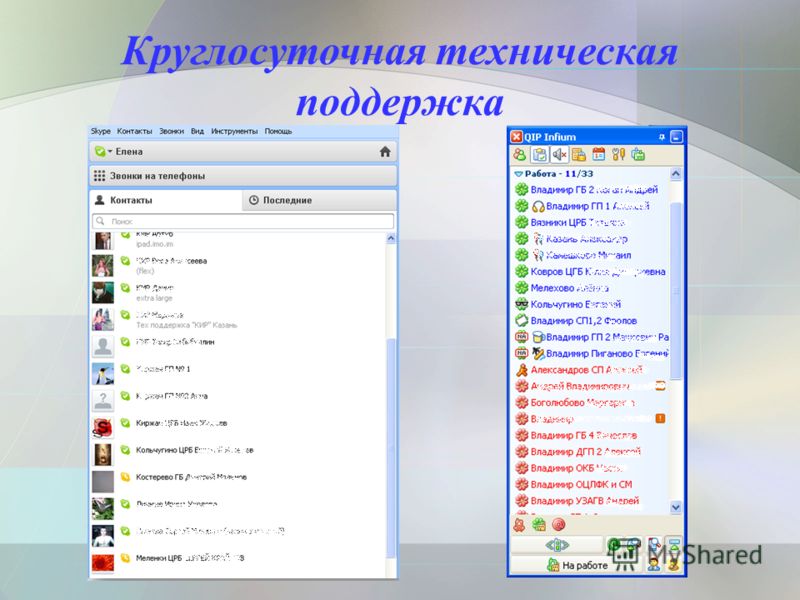Select QIP contact Владимир ОКБ
800x600 pixels.
click(x=590, y=468)
